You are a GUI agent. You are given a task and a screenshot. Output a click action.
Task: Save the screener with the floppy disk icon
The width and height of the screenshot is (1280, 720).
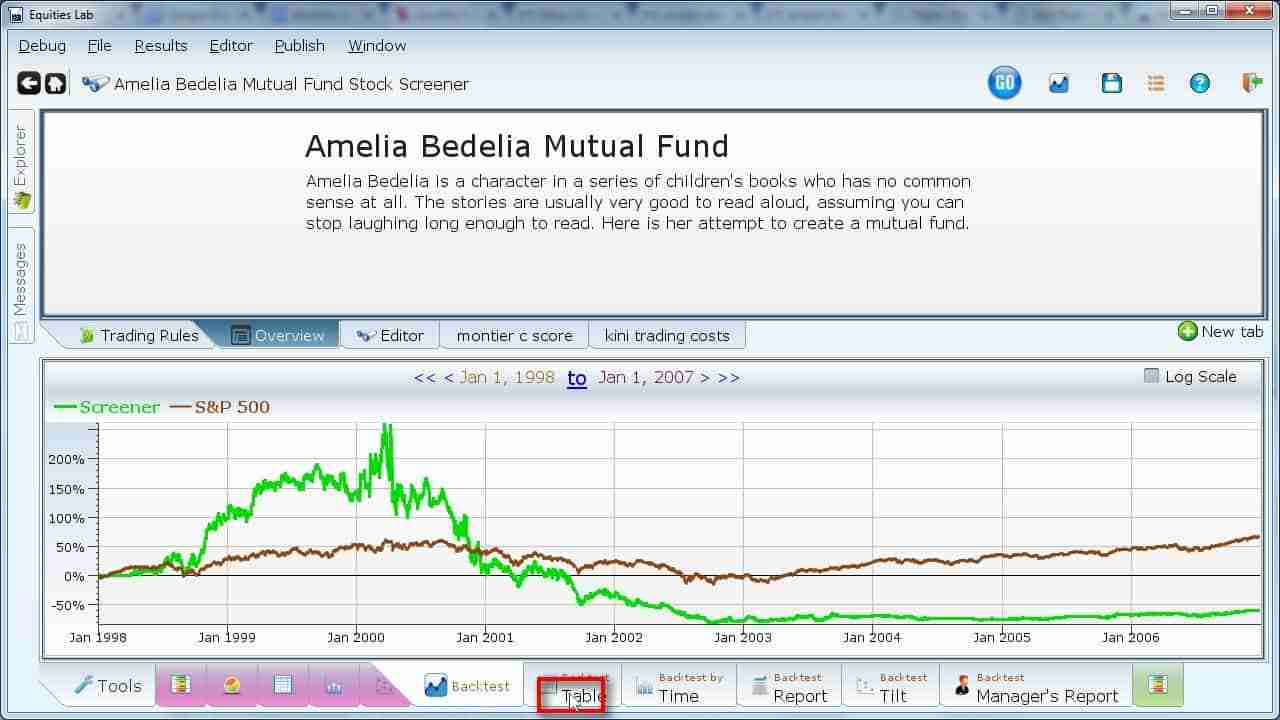pyautogui.click(x=1111, y=84)
